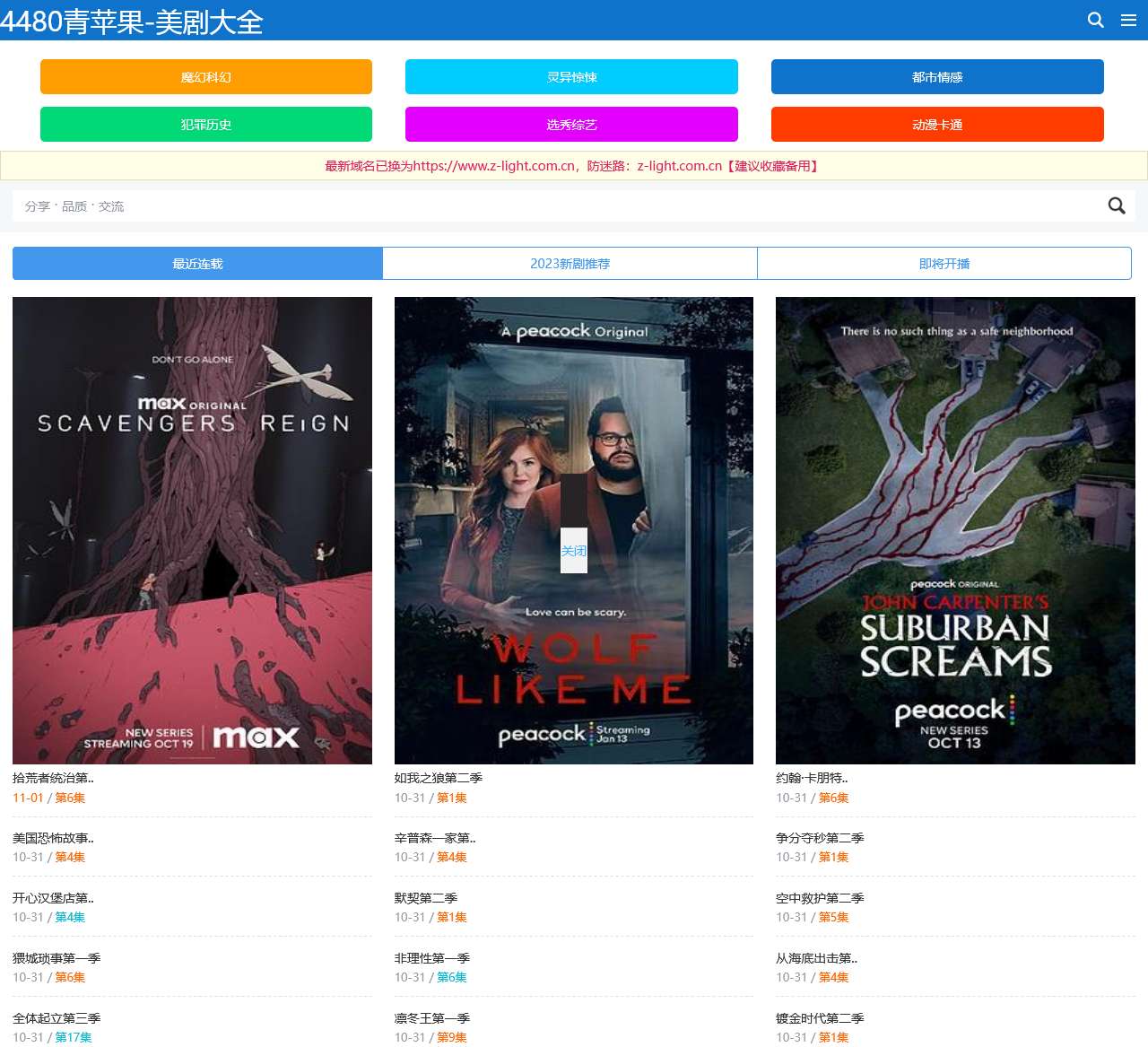
Task: Open the 都市情感 category
Action: click(937, 77)
